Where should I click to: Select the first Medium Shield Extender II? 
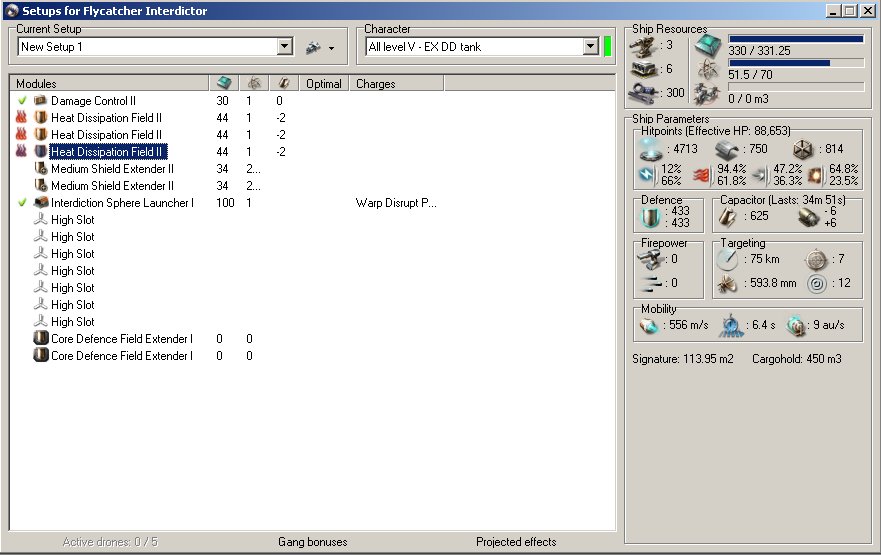point(112,169)
